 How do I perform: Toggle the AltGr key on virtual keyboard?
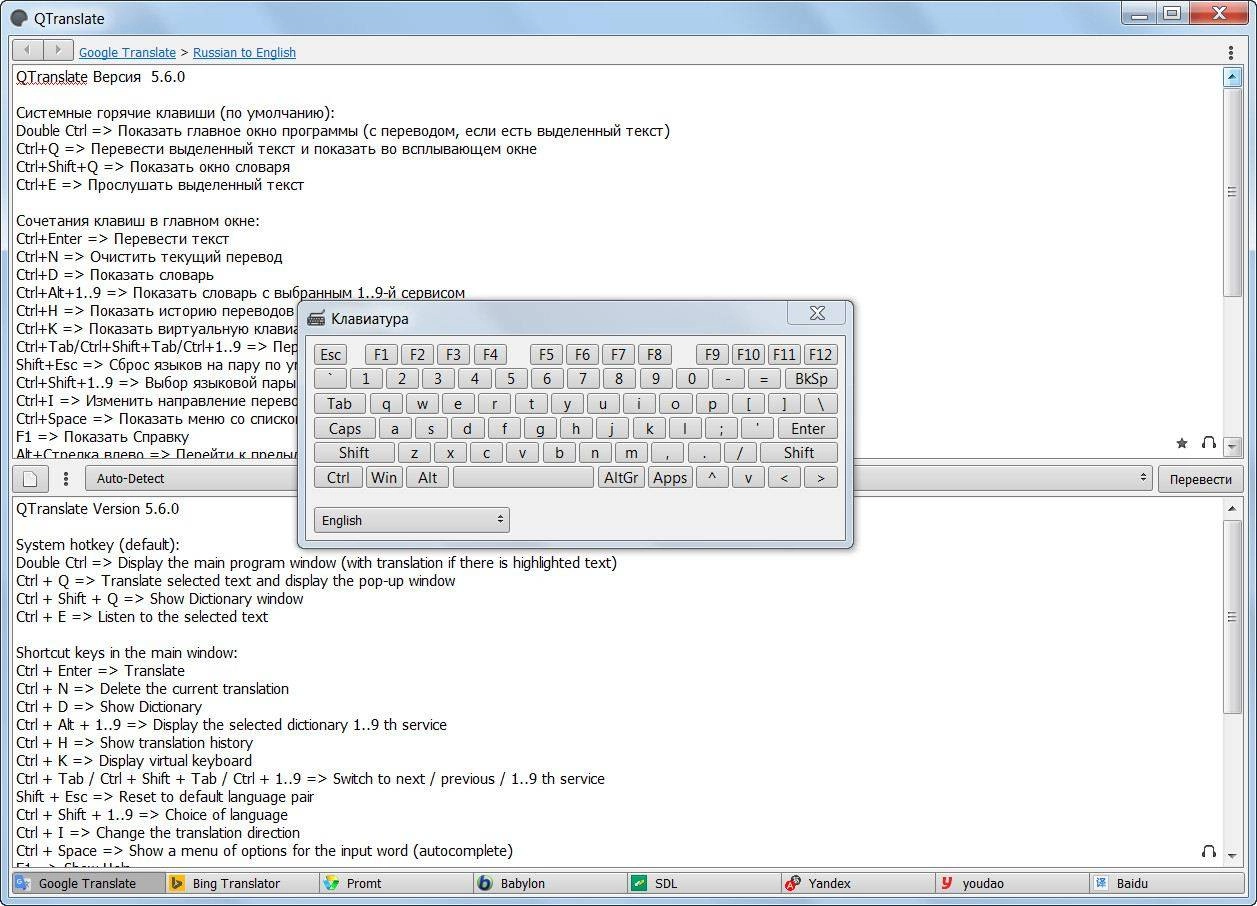click(x=621, y=477)
